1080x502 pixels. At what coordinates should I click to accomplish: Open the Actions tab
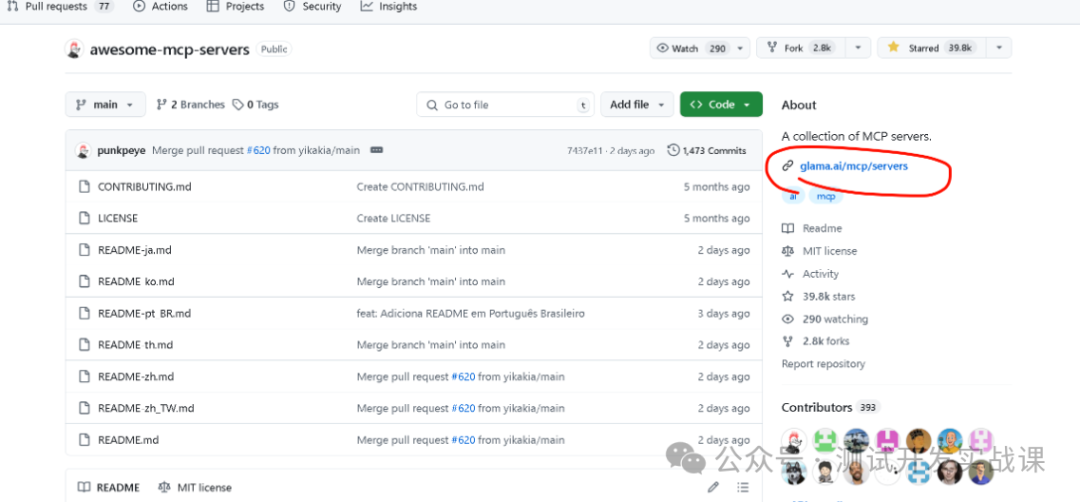tap(160, 7)
